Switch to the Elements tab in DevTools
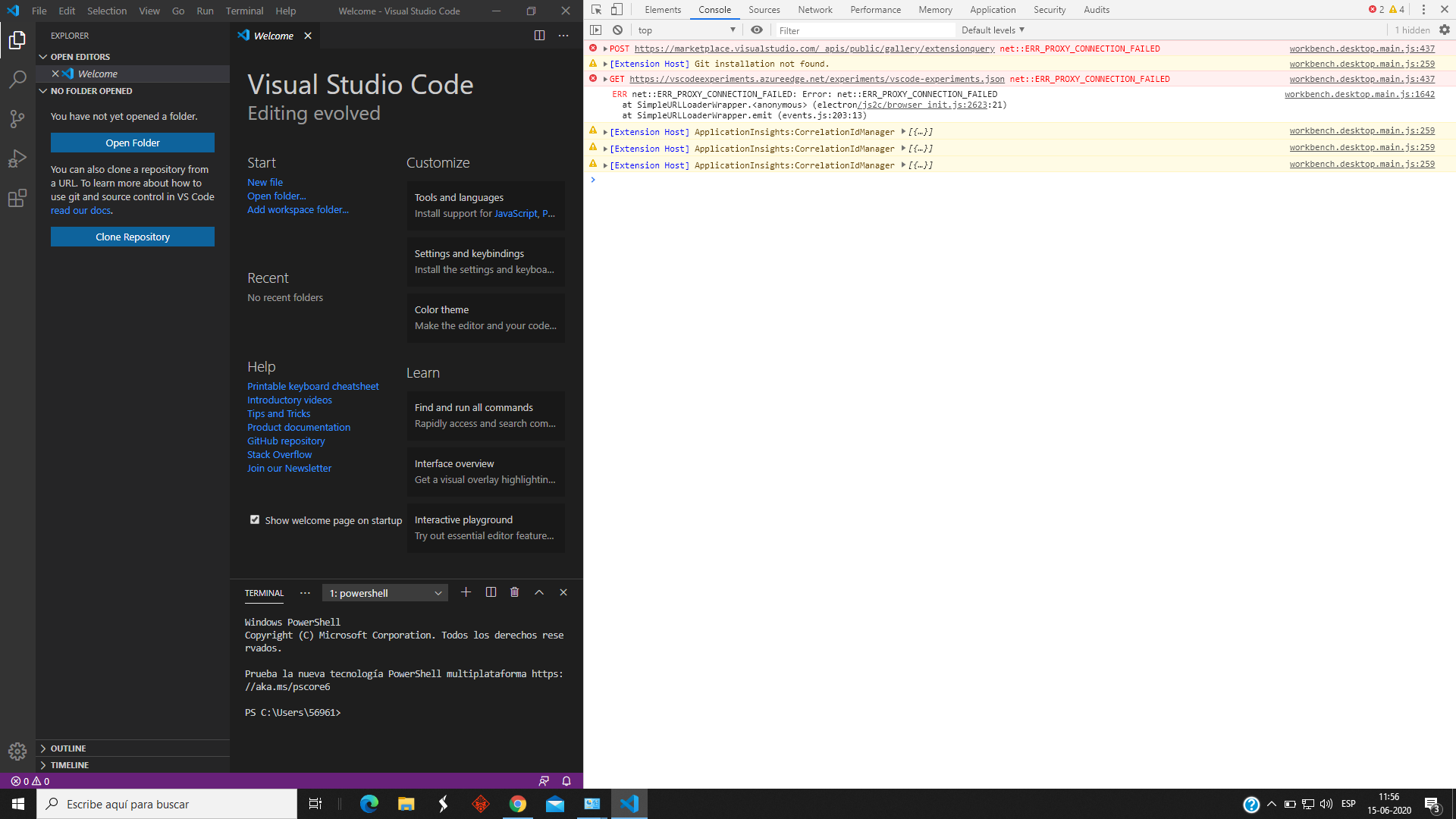 click(663, 10)
